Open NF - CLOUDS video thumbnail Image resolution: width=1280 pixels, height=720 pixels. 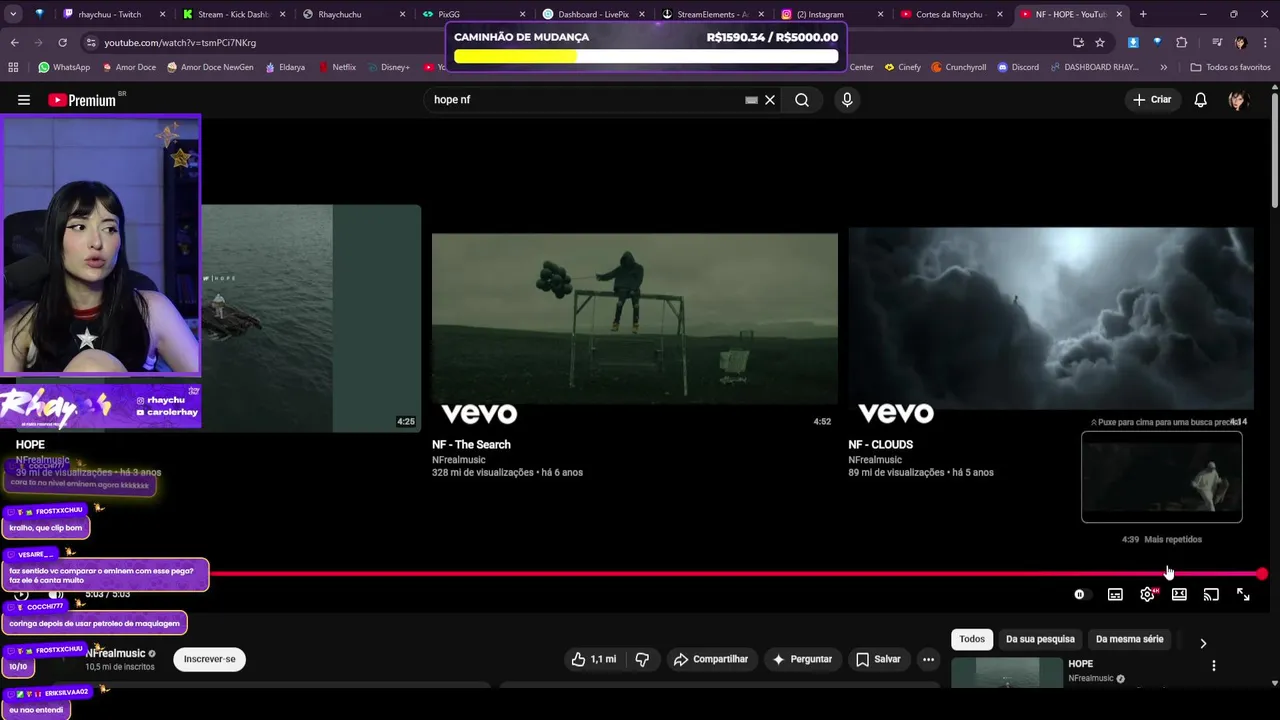coord(1051,318)
